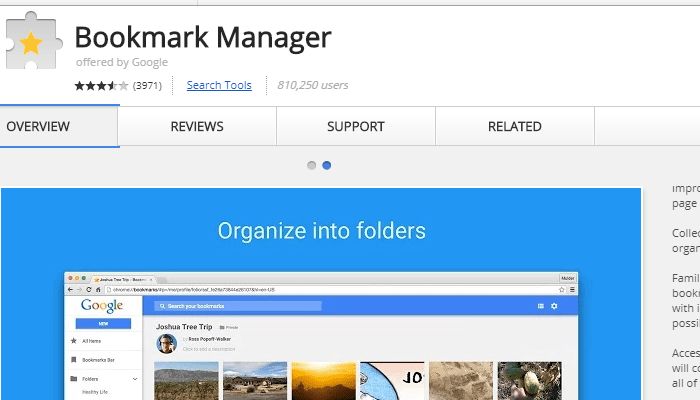Switch to list view in bookmark preview
The image size is (700, 400).
click(540, 306)
